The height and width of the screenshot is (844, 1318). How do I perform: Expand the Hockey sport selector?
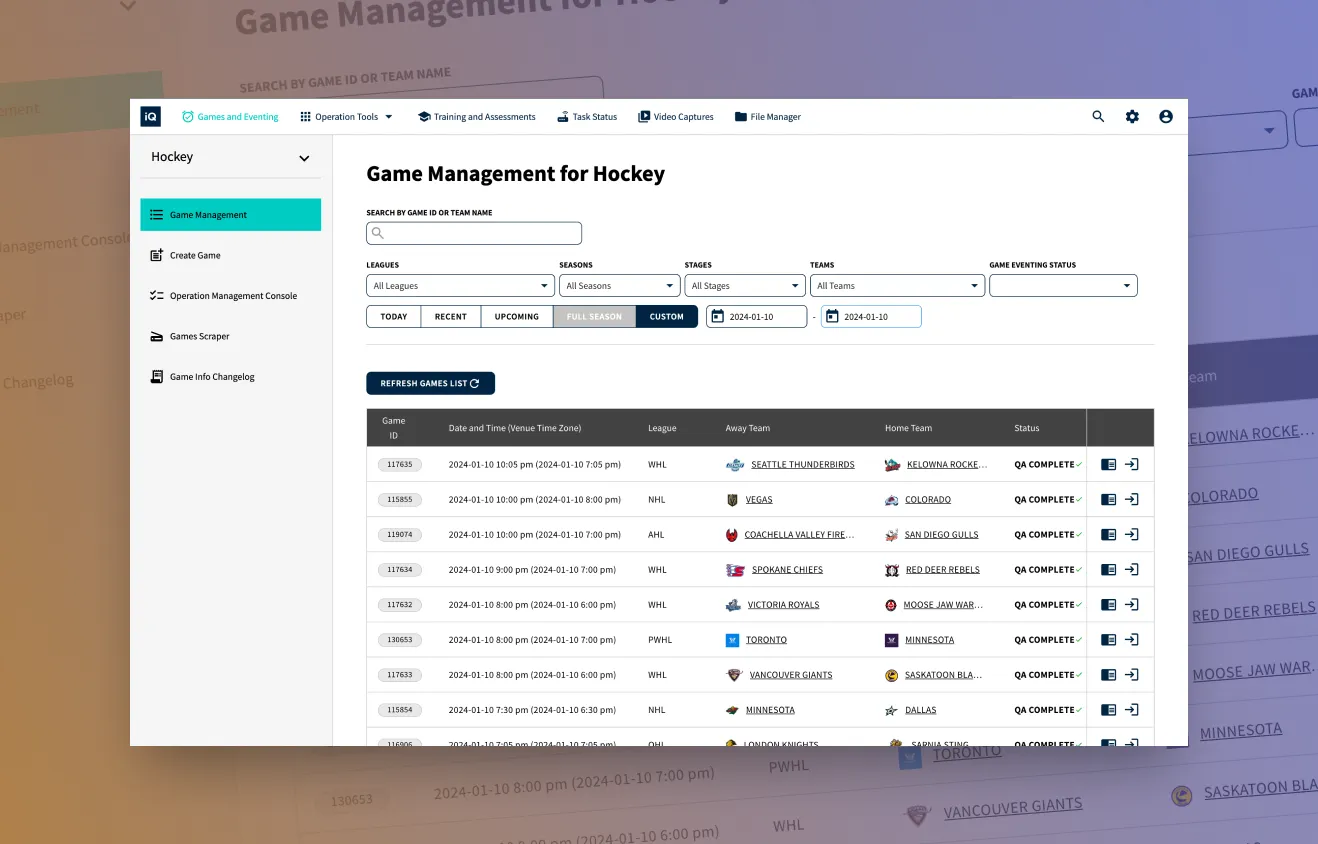coord(231,157)
